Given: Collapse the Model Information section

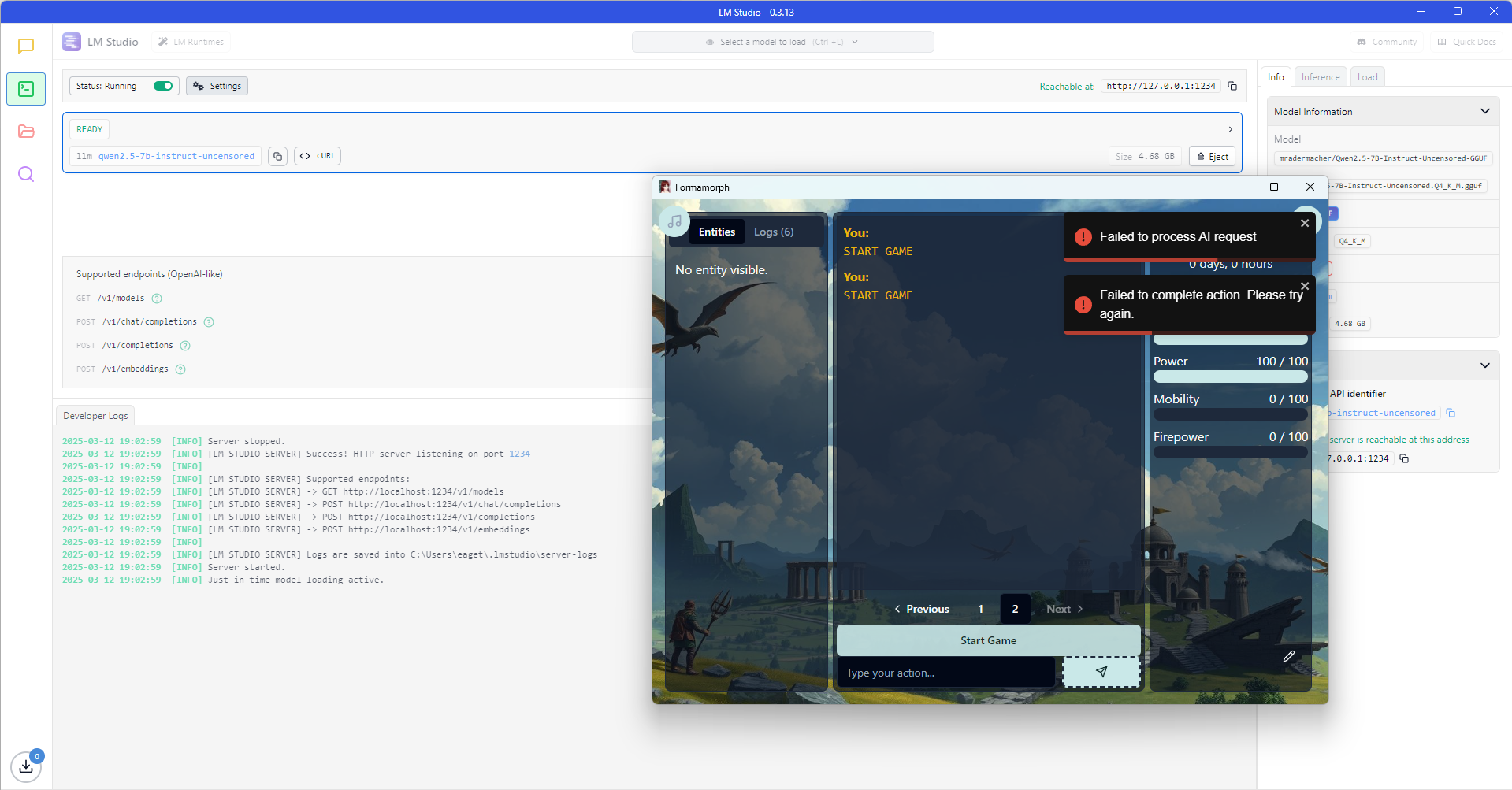Looking at the screenshot, I should [x=1485, y=111].
